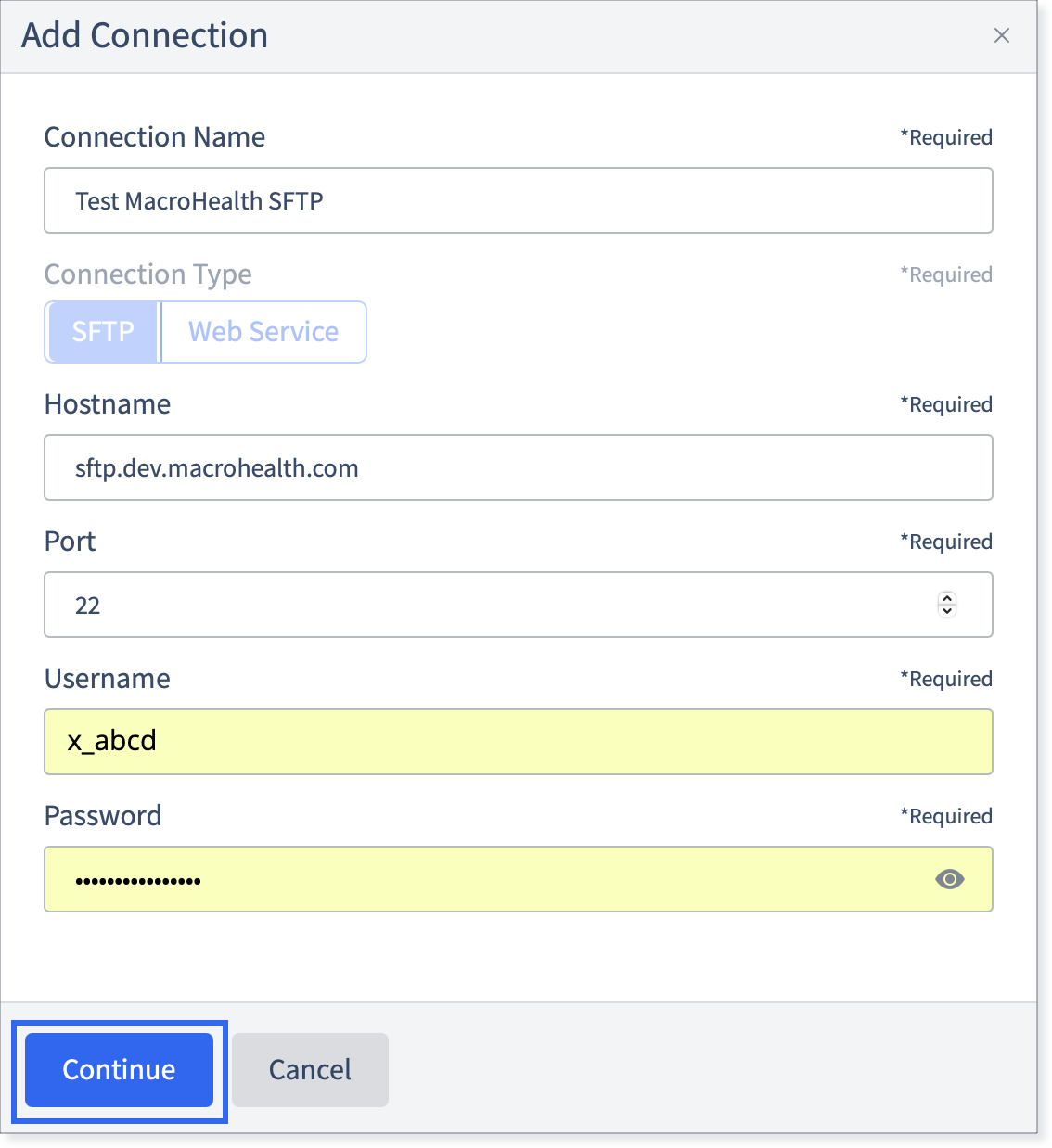Close the Add Connection dialog
1052x1148 pixels.
pyautogui.click(x=1002, y=35)
